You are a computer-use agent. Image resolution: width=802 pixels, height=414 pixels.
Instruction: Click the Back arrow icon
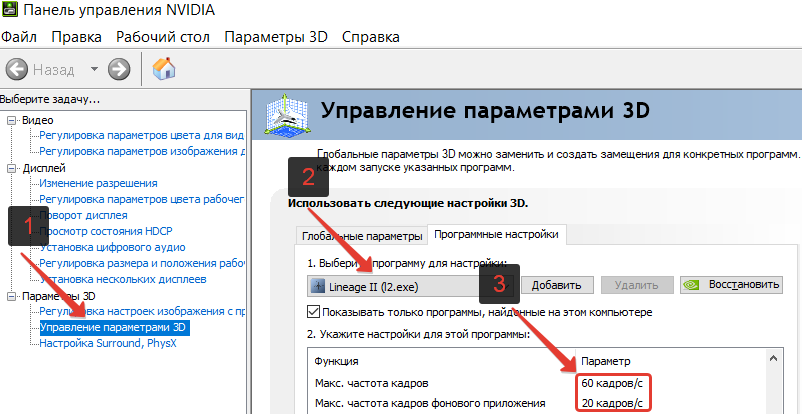pyautogui.click(x=17, y=69)
